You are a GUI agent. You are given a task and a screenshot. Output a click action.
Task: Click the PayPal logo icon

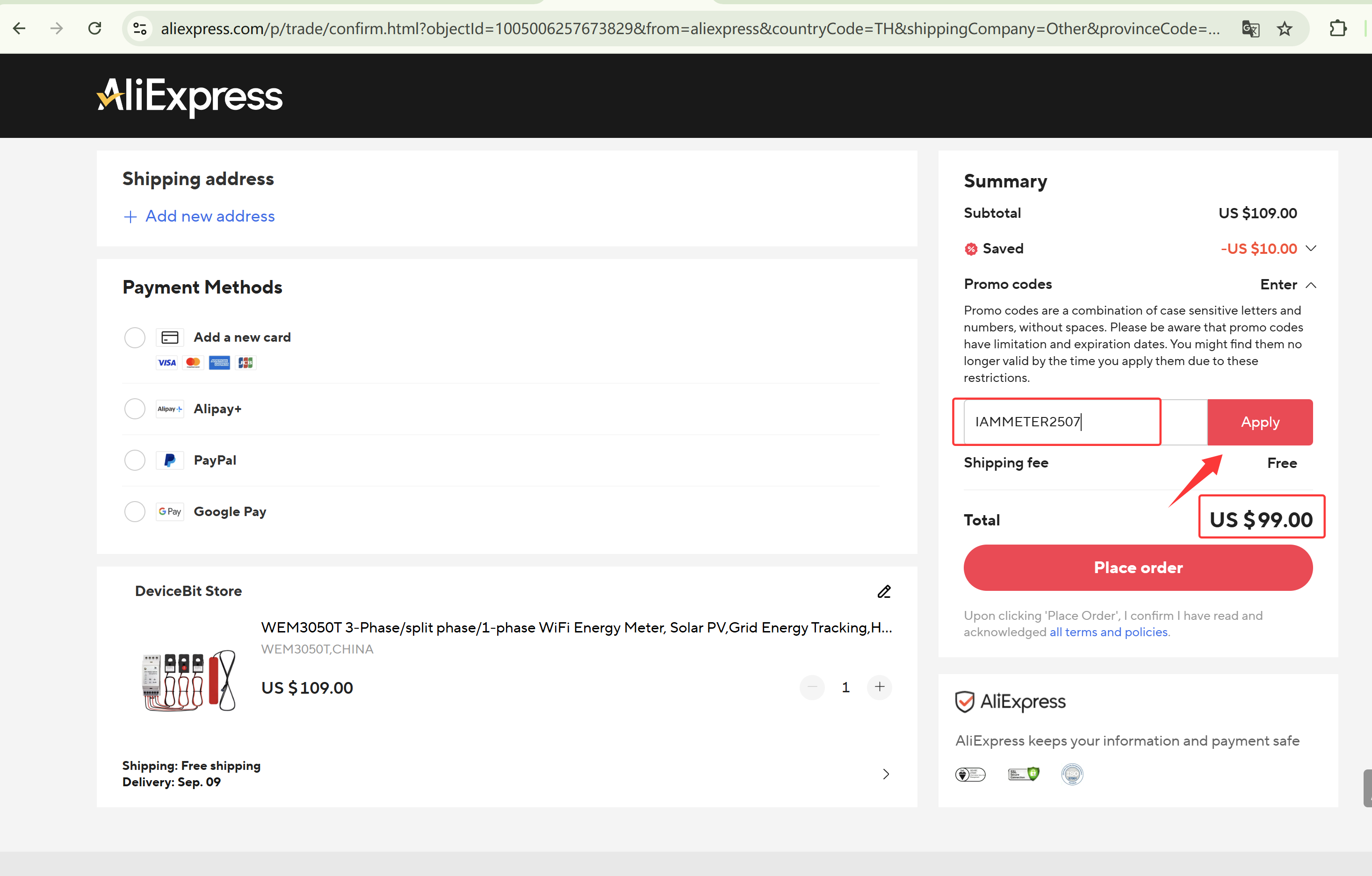pyautogui.click(x=170, y=460)
